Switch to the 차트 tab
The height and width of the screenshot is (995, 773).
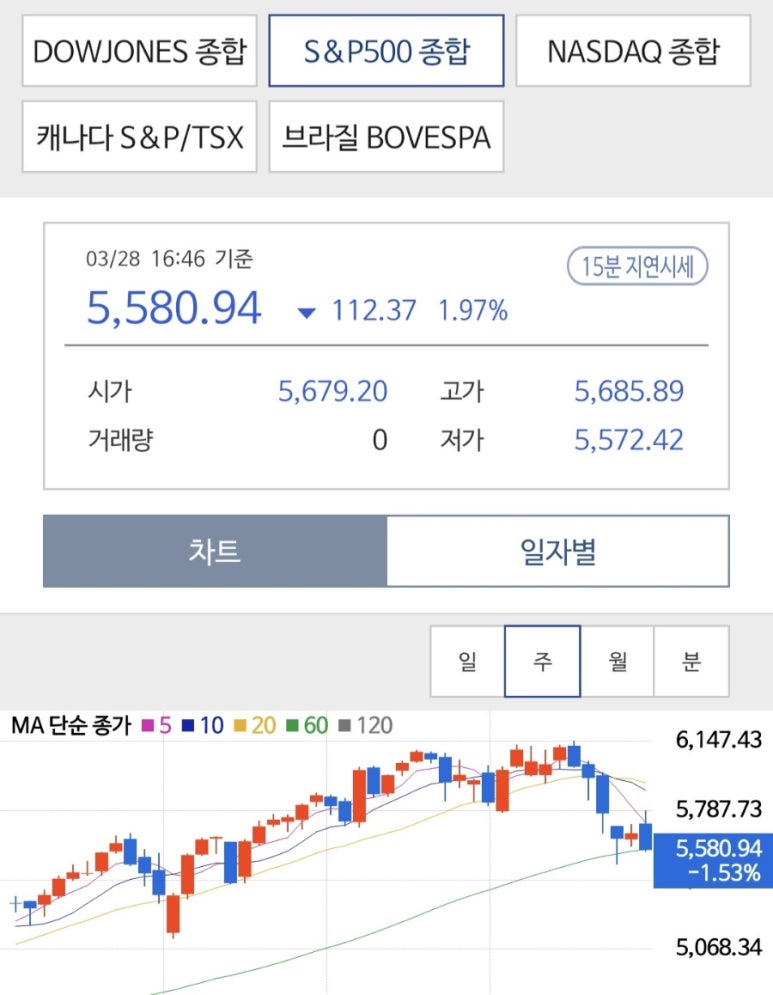click(215, 551)
